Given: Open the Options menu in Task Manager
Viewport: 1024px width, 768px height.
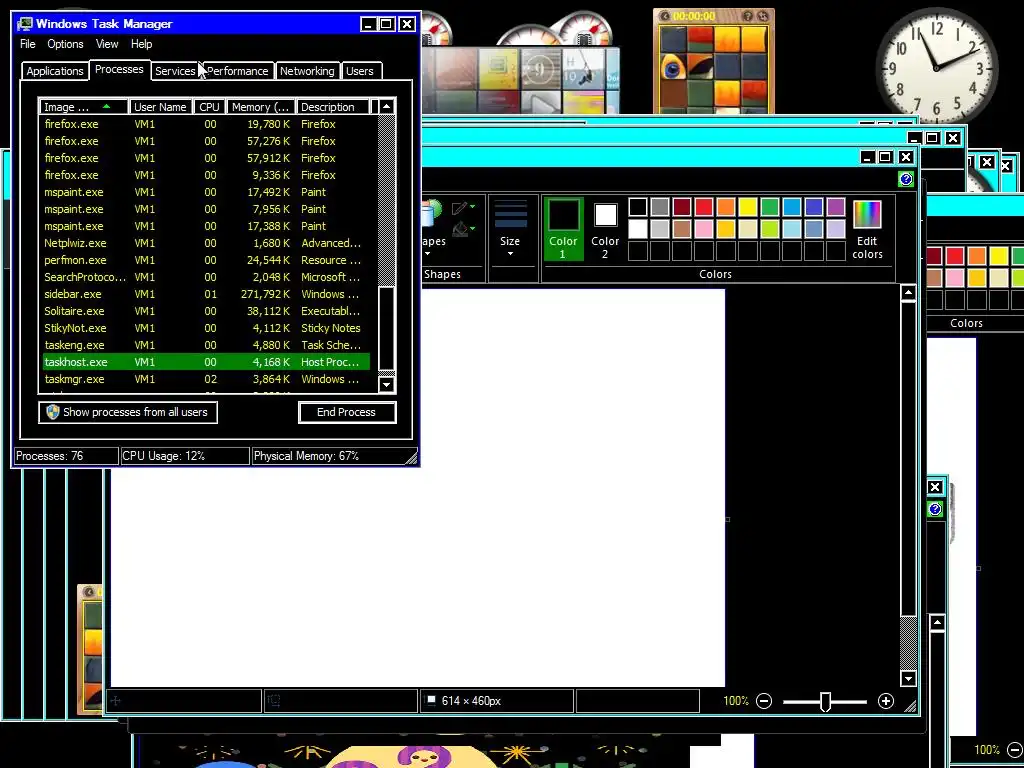Looking at the screenshot, I should tap(65, 44).
